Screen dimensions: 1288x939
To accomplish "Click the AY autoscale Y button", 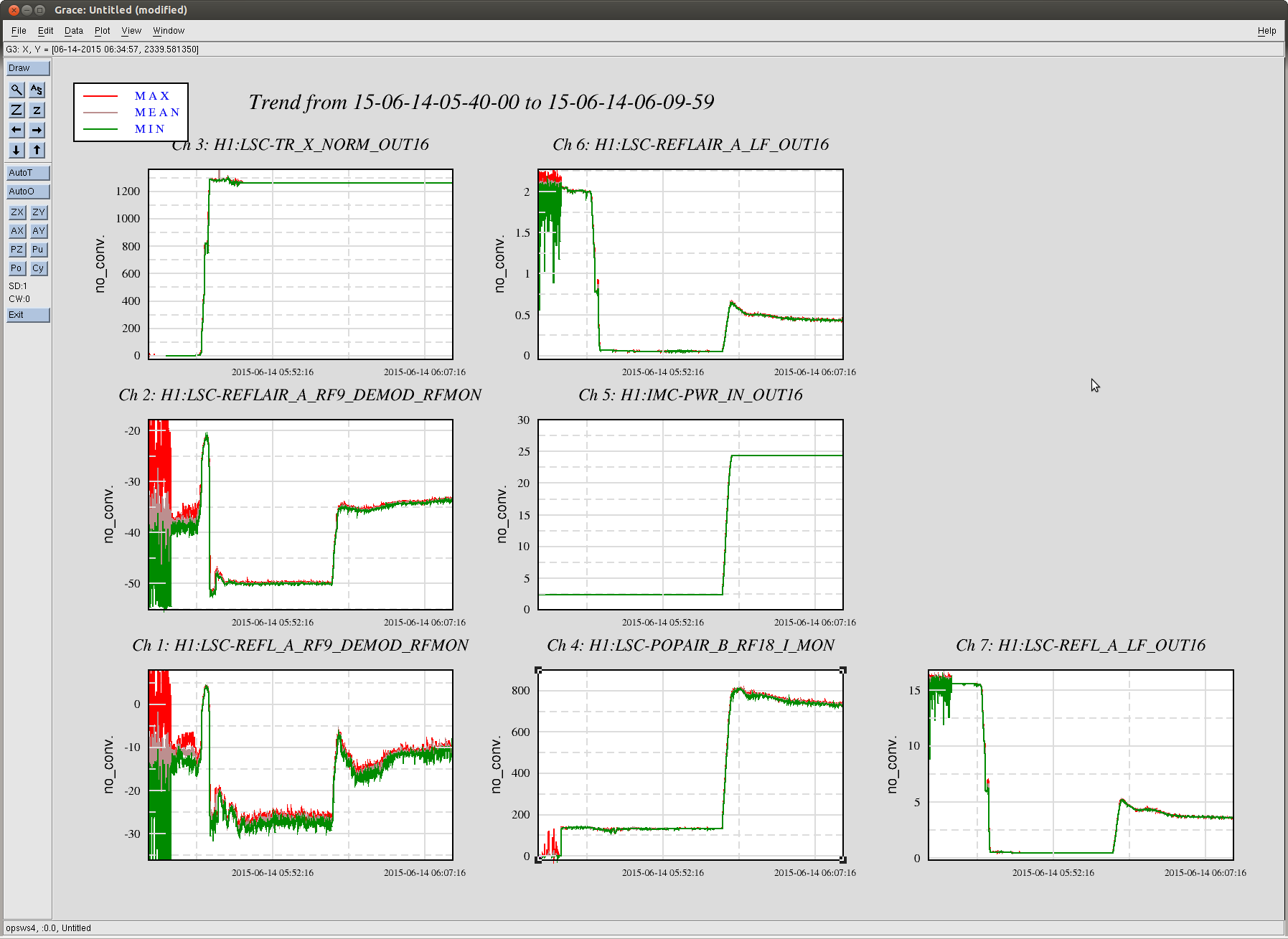I will pos(38,231).
